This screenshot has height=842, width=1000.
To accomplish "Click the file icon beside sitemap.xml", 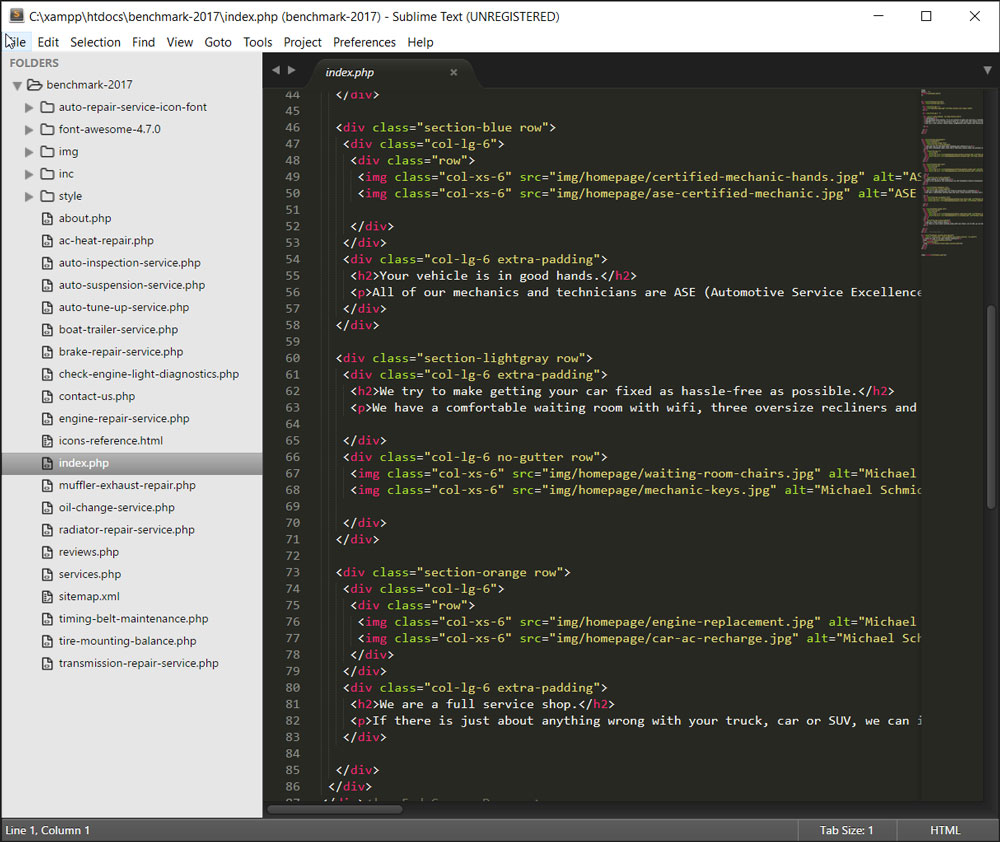I will (x=46, y=596).
